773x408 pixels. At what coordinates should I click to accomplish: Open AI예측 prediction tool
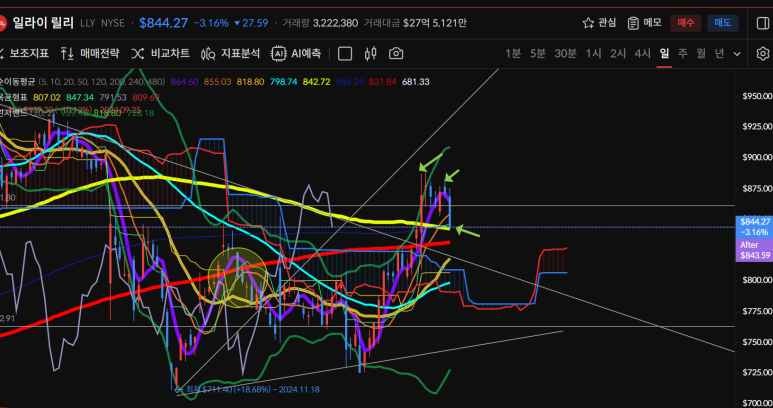point(296,53)
